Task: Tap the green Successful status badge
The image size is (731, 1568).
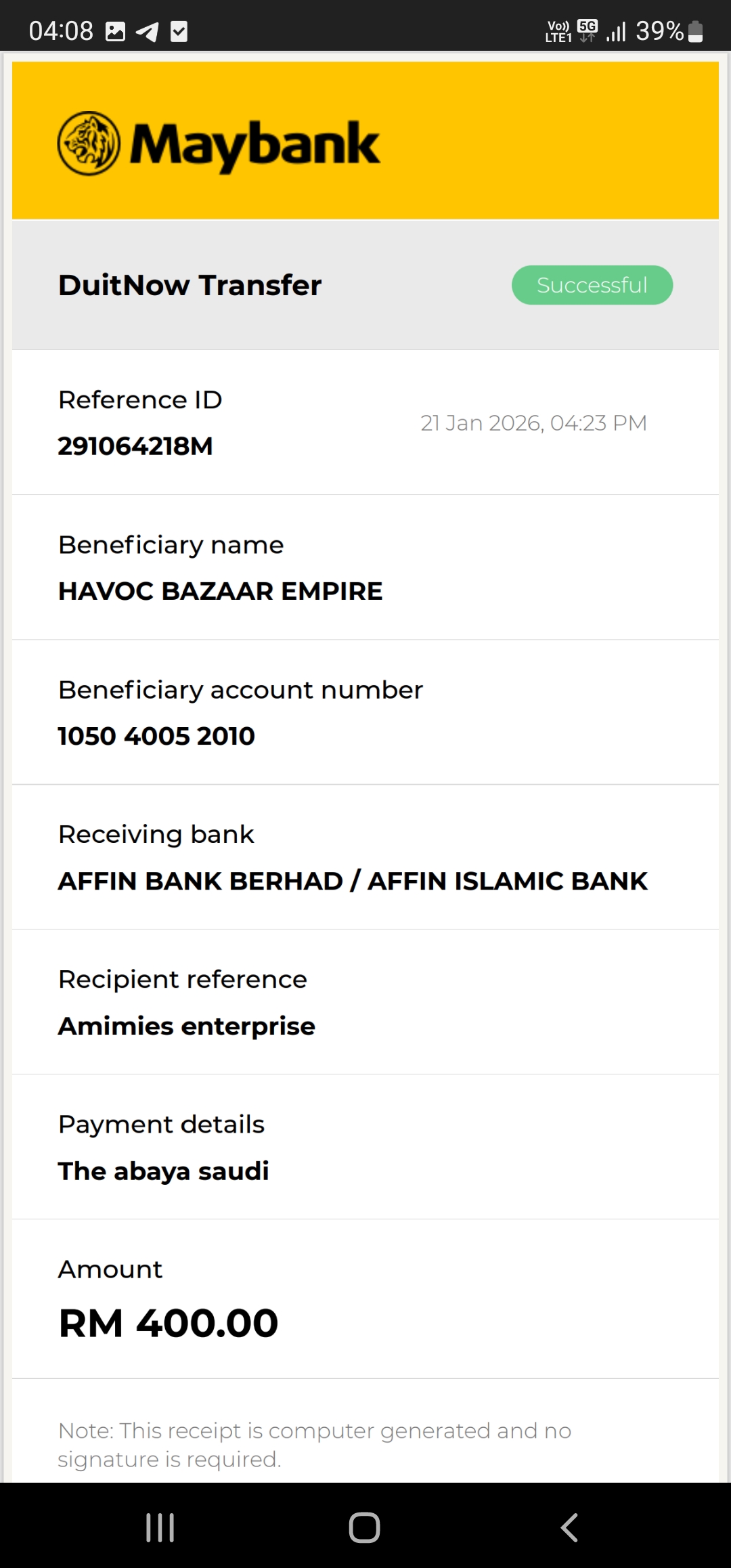Action: tap(592, 285)
